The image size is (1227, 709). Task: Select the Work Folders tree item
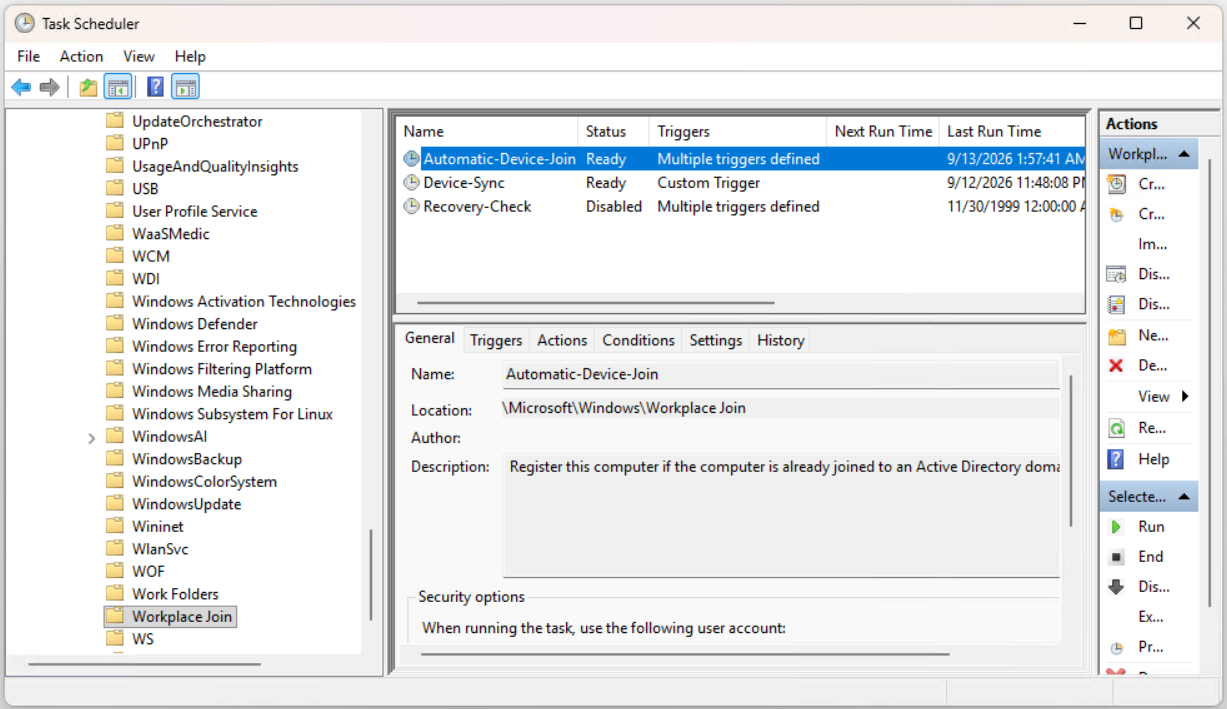(x=175, y=594)
